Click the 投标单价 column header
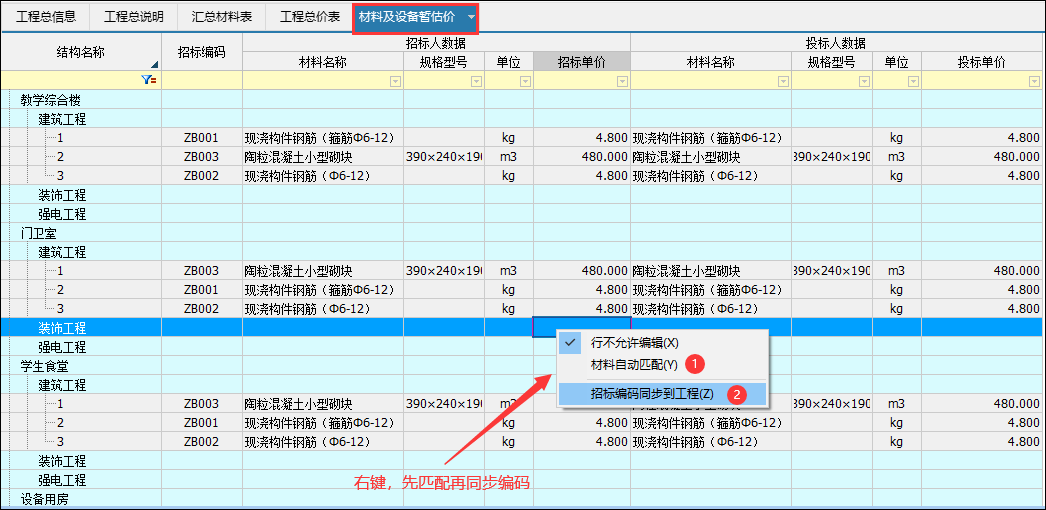The image size is (1046, 510). (982, 62)
